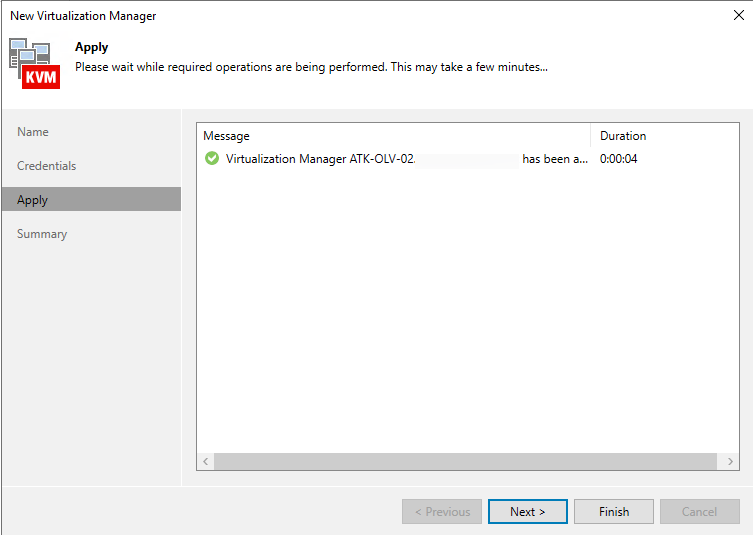Go to the Credentials wizard step
Viewport: 753px width, 535px height.
47,166
